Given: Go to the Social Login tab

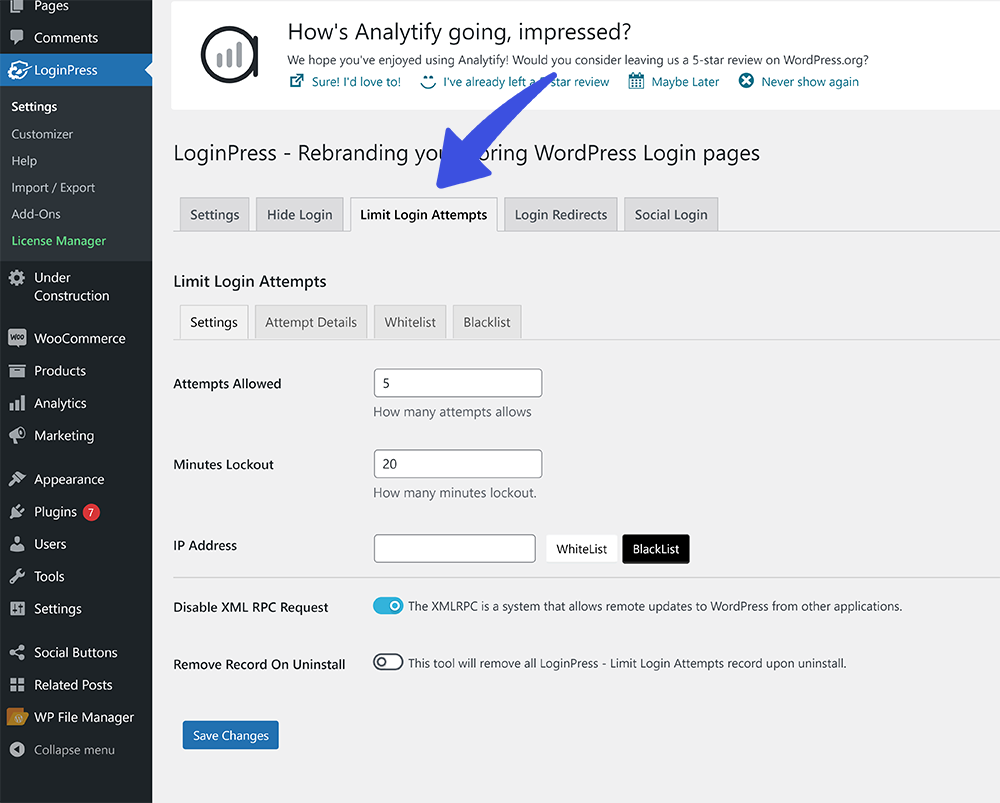Looking at the screenshot, I should pos(671,214).
